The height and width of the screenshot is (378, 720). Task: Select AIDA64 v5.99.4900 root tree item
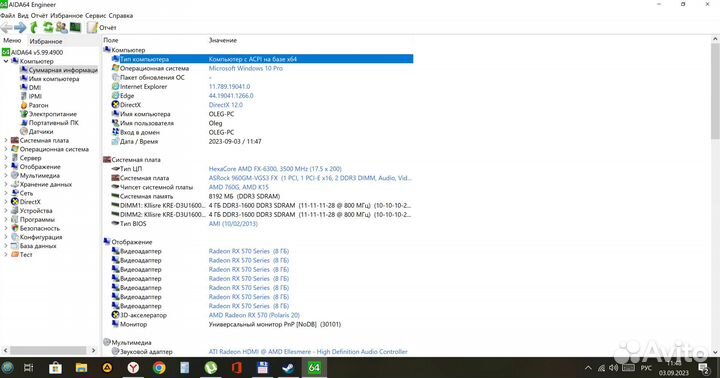(x=32, y=52)
